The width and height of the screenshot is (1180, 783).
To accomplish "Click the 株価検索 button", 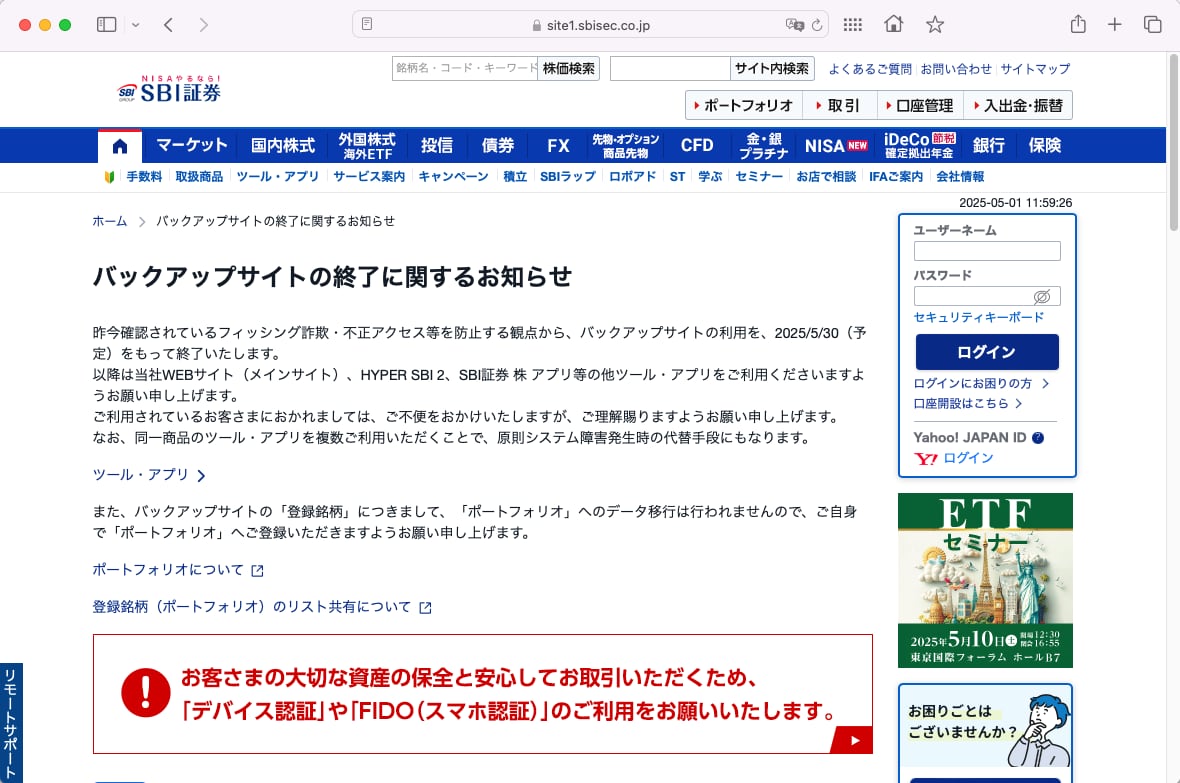I will click(568, 69).
